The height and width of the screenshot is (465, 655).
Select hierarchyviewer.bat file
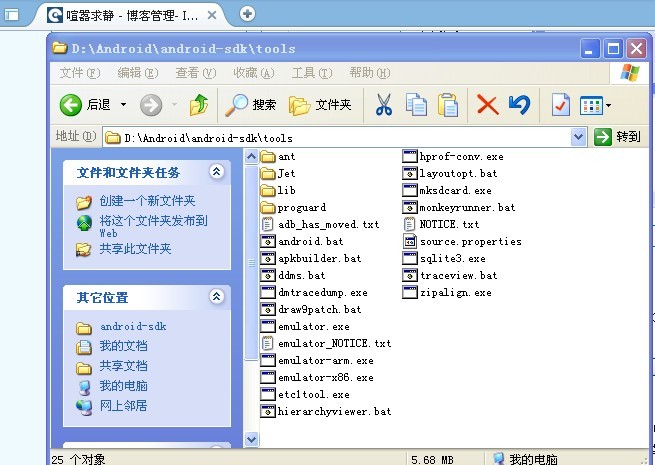click(326, 412)
